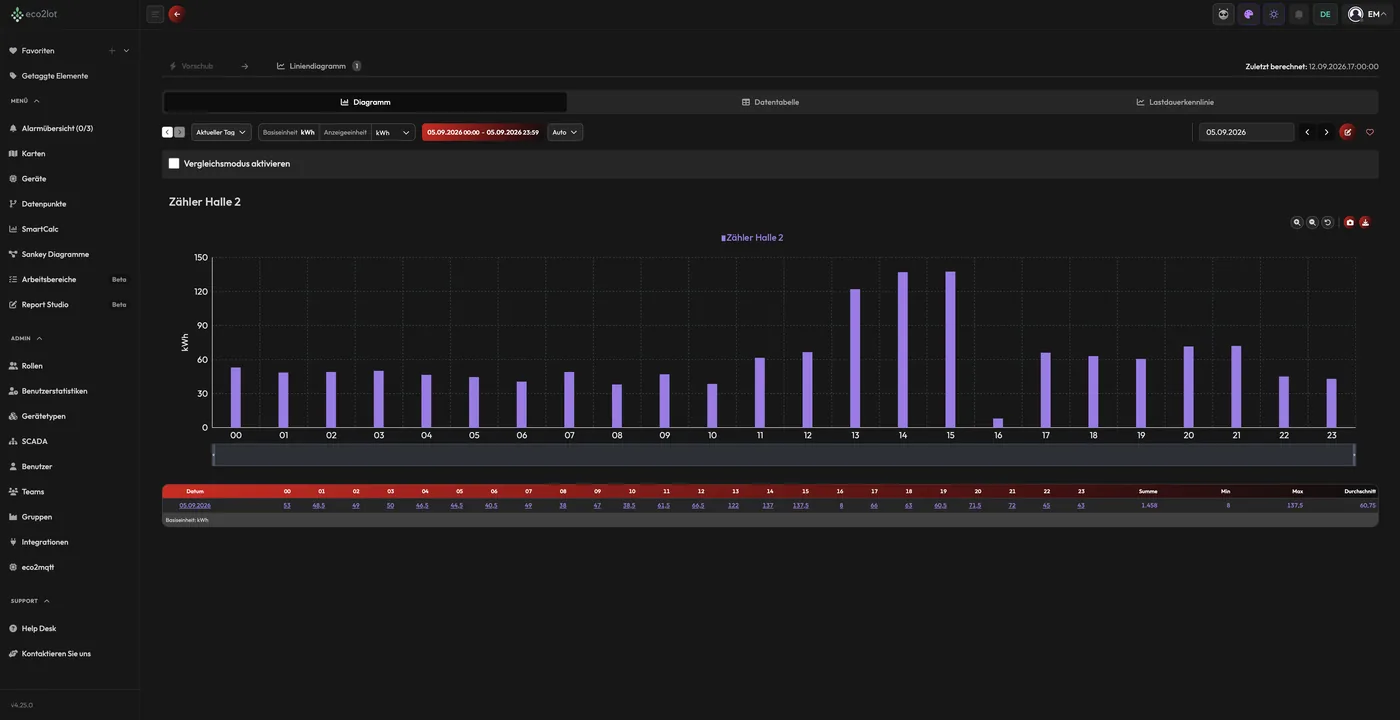Screen dimensions: 1400x720
Task: Add this diagram to favorites via heart icon
Action: 1370,132
